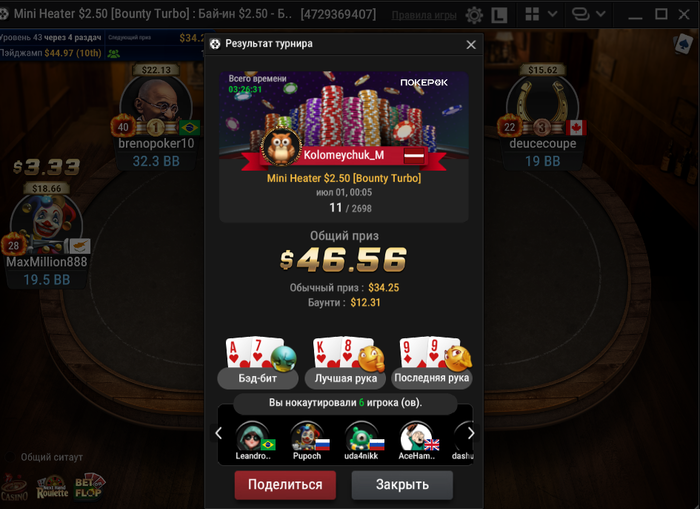
Task: Click the Закрыть button
Action: pos(402,485)
